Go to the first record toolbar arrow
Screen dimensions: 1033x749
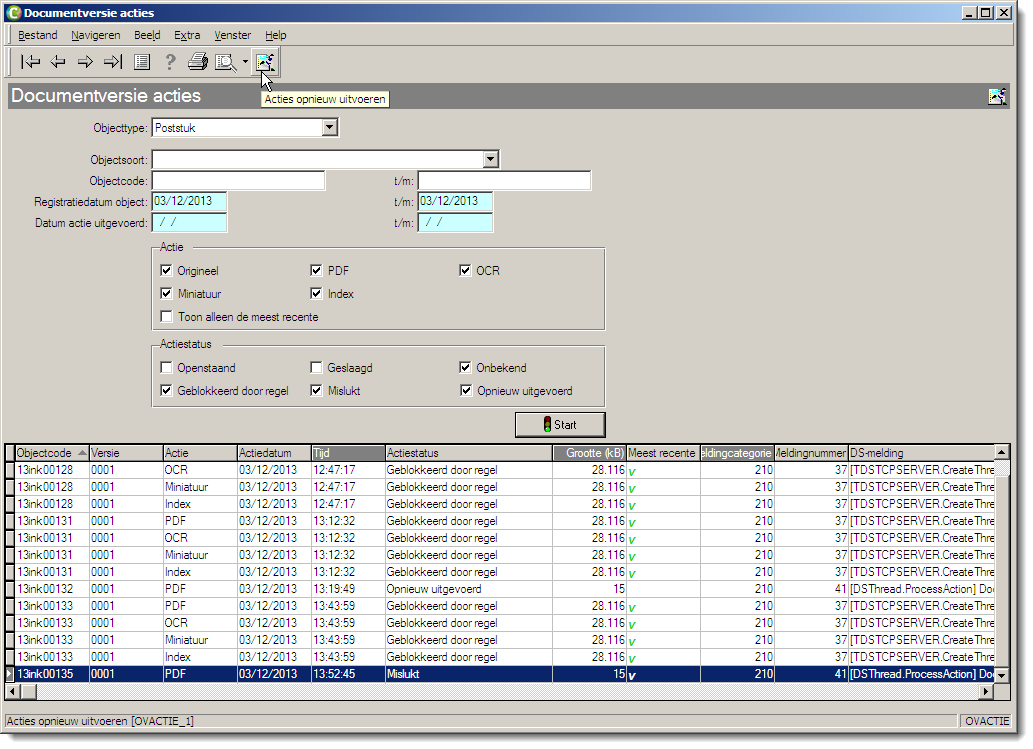click(x=30, y=62)
